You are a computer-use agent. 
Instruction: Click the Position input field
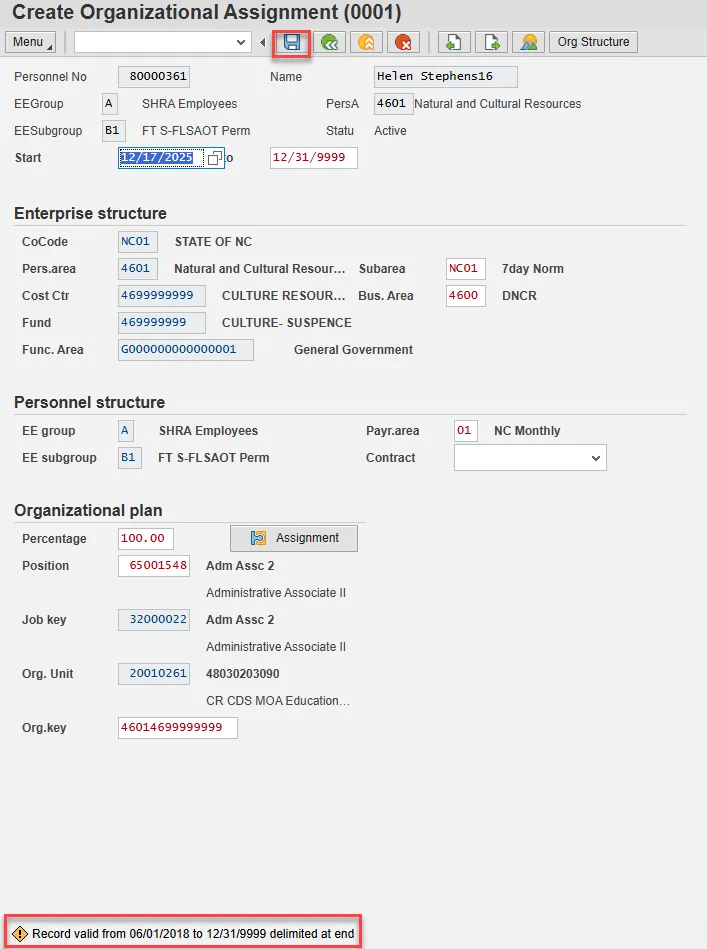pos(153,566)
